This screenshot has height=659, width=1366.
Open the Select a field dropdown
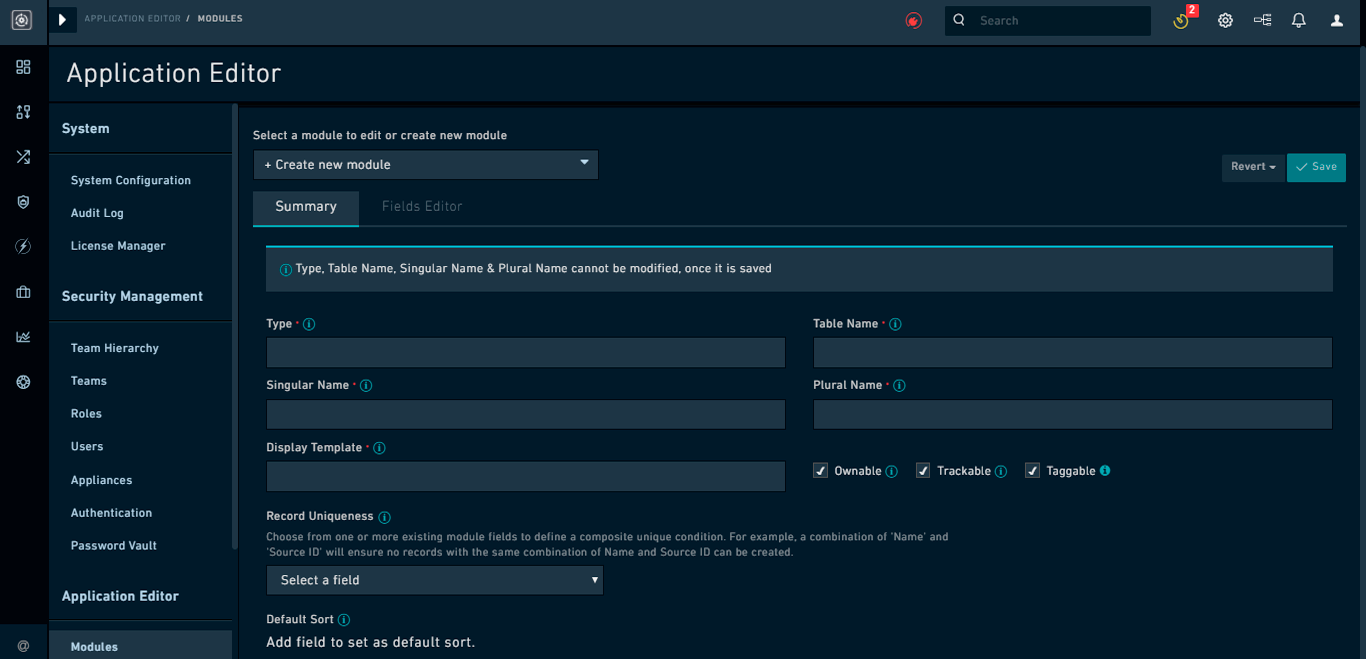click(x=434, y=580)
